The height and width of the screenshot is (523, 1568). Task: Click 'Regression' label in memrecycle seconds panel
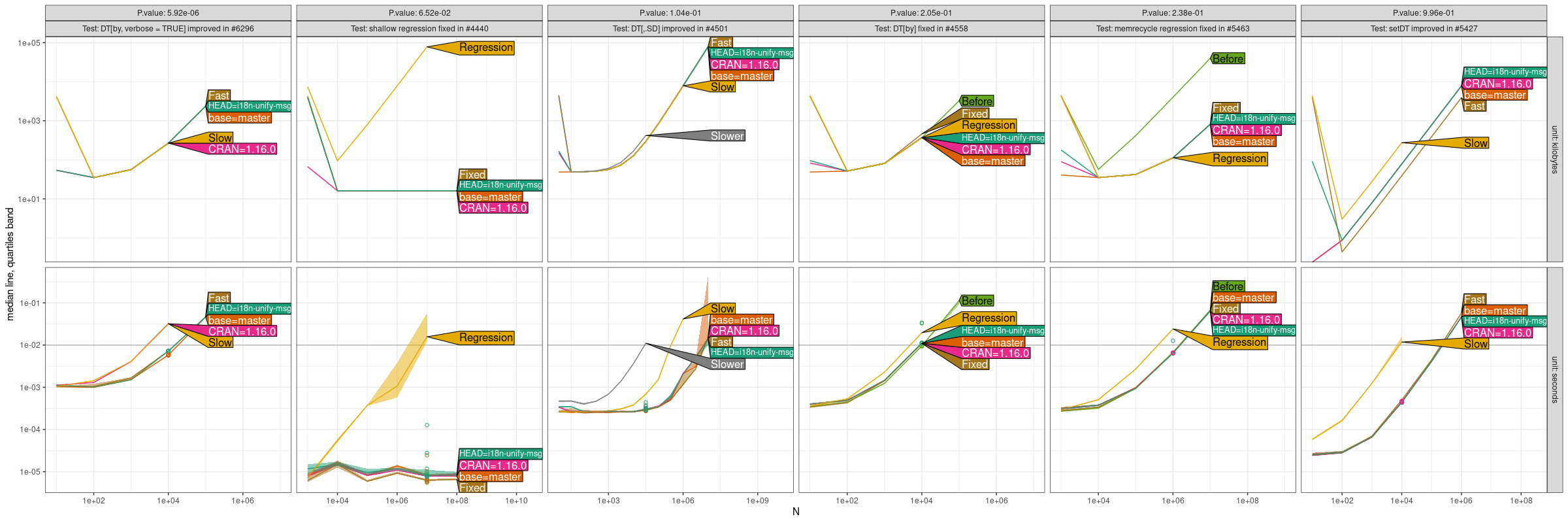(1239, 343)
